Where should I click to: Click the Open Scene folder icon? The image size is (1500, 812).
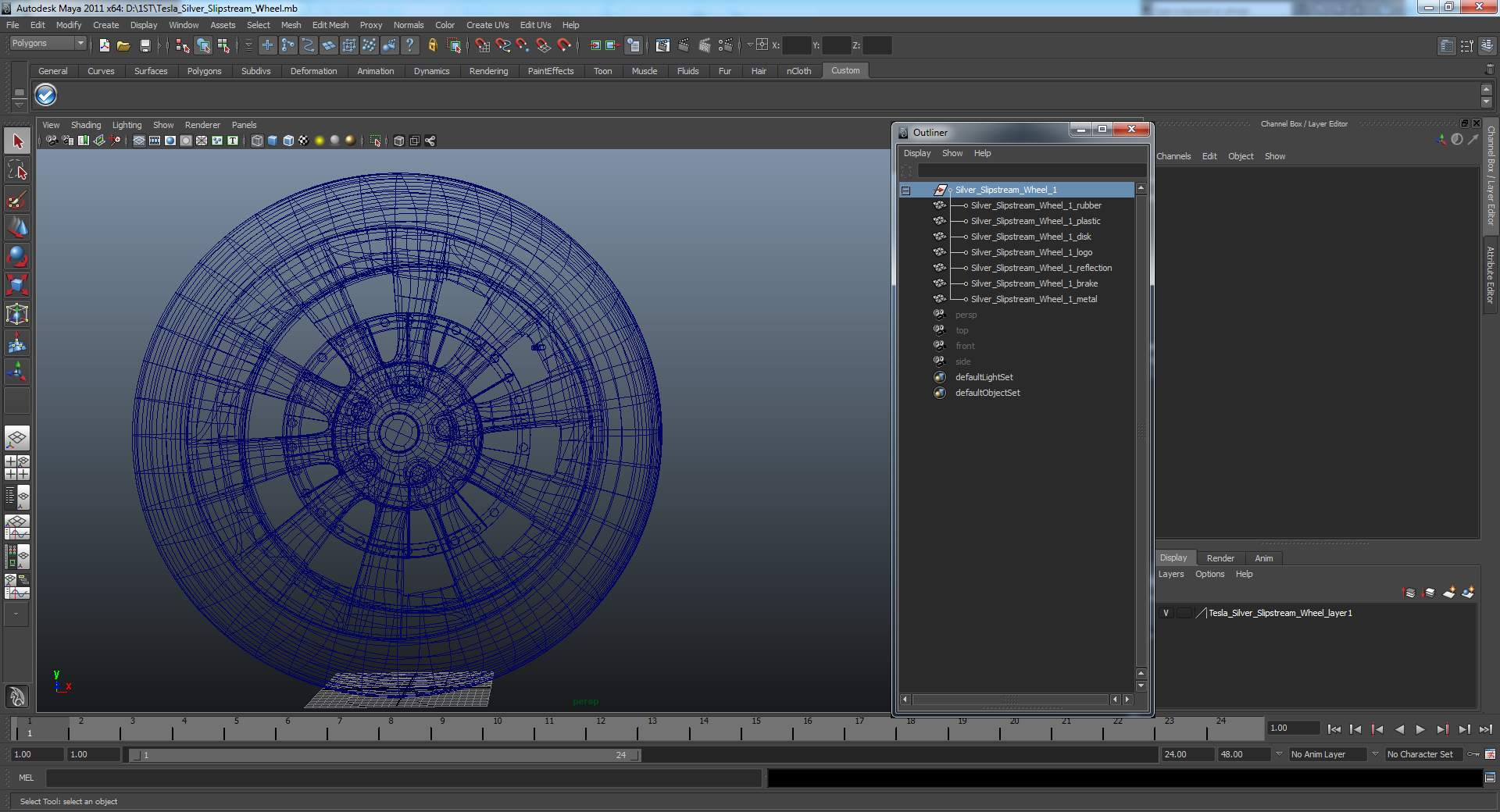pos(123,45)
